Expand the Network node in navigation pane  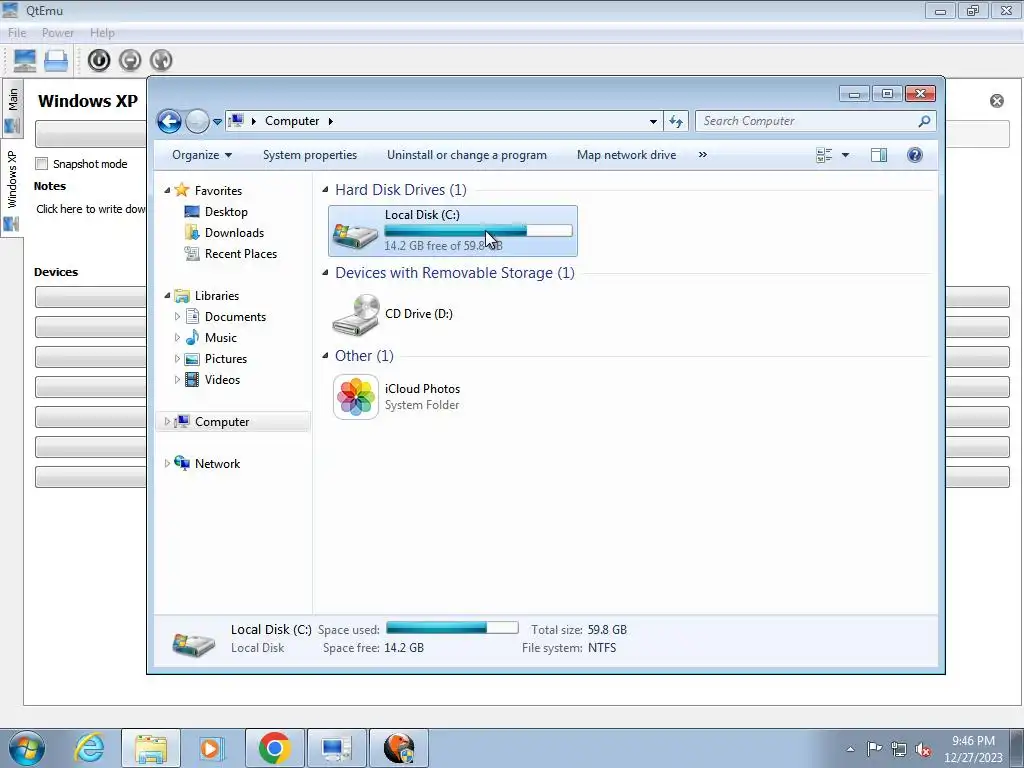click(167, 464)
